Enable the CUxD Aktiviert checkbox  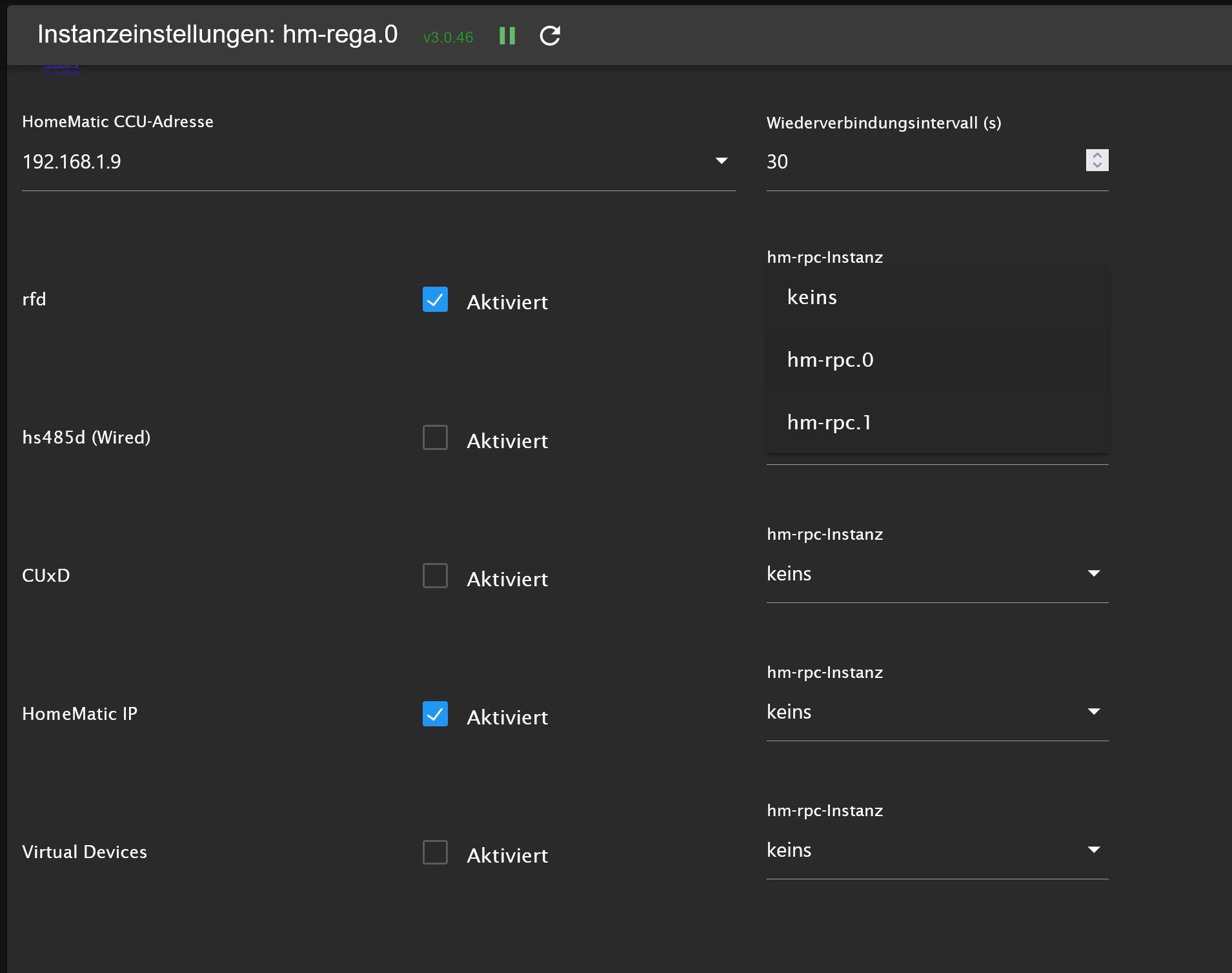coord(435,576)
